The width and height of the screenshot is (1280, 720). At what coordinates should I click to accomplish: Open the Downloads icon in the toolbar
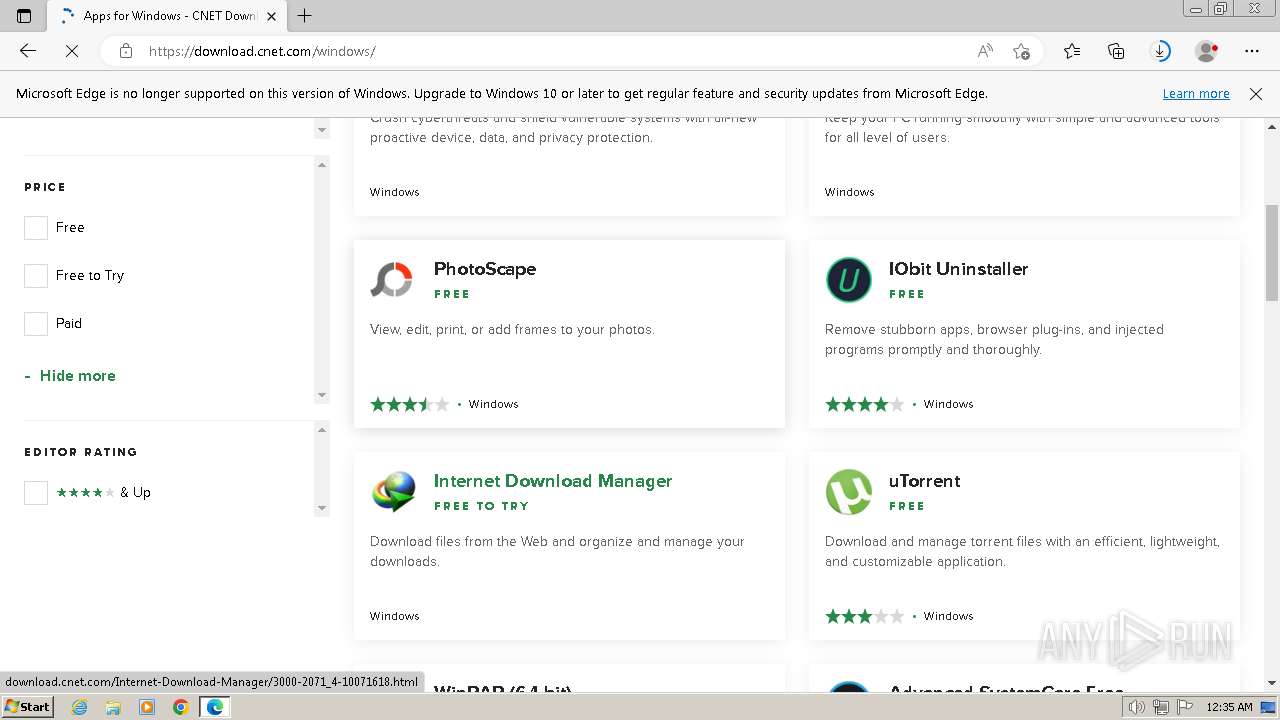tap(1161, 51)
